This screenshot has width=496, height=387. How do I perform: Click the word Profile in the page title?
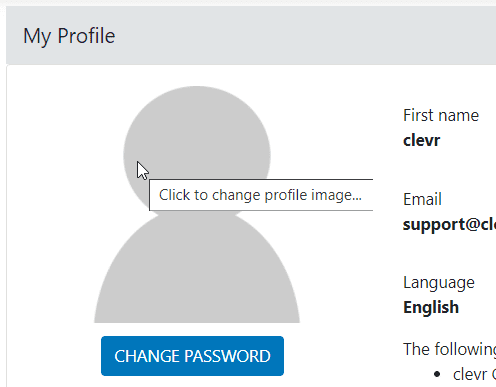click(x=86, y=36)
